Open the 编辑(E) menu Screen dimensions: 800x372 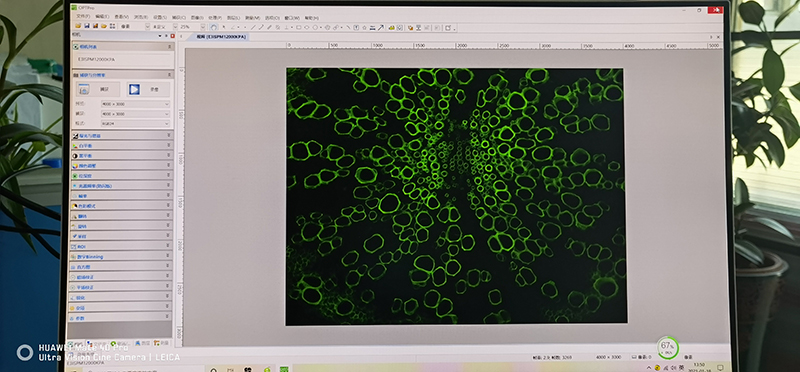click(103, 17)
